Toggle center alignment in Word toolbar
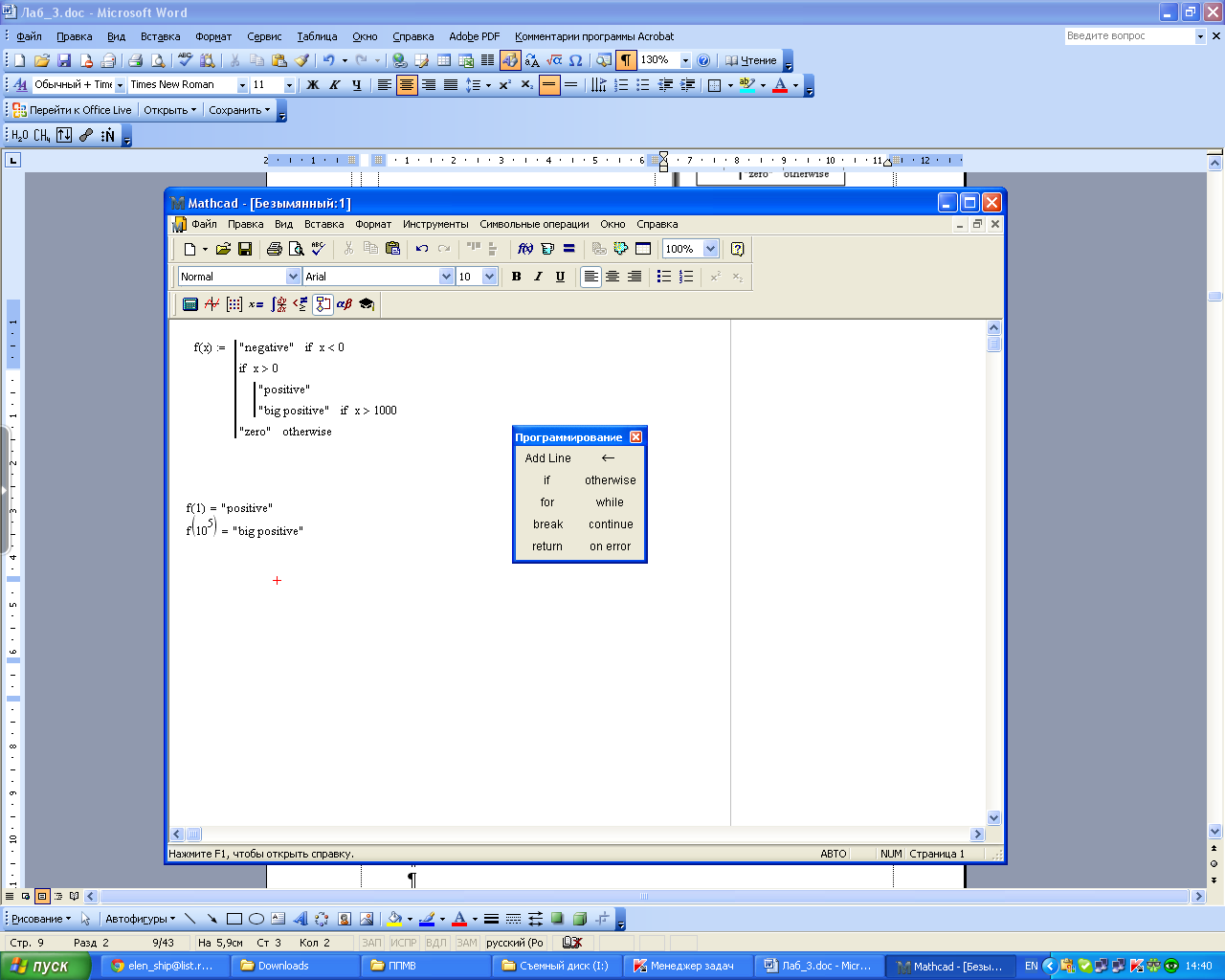 click(x=407, y=85)
